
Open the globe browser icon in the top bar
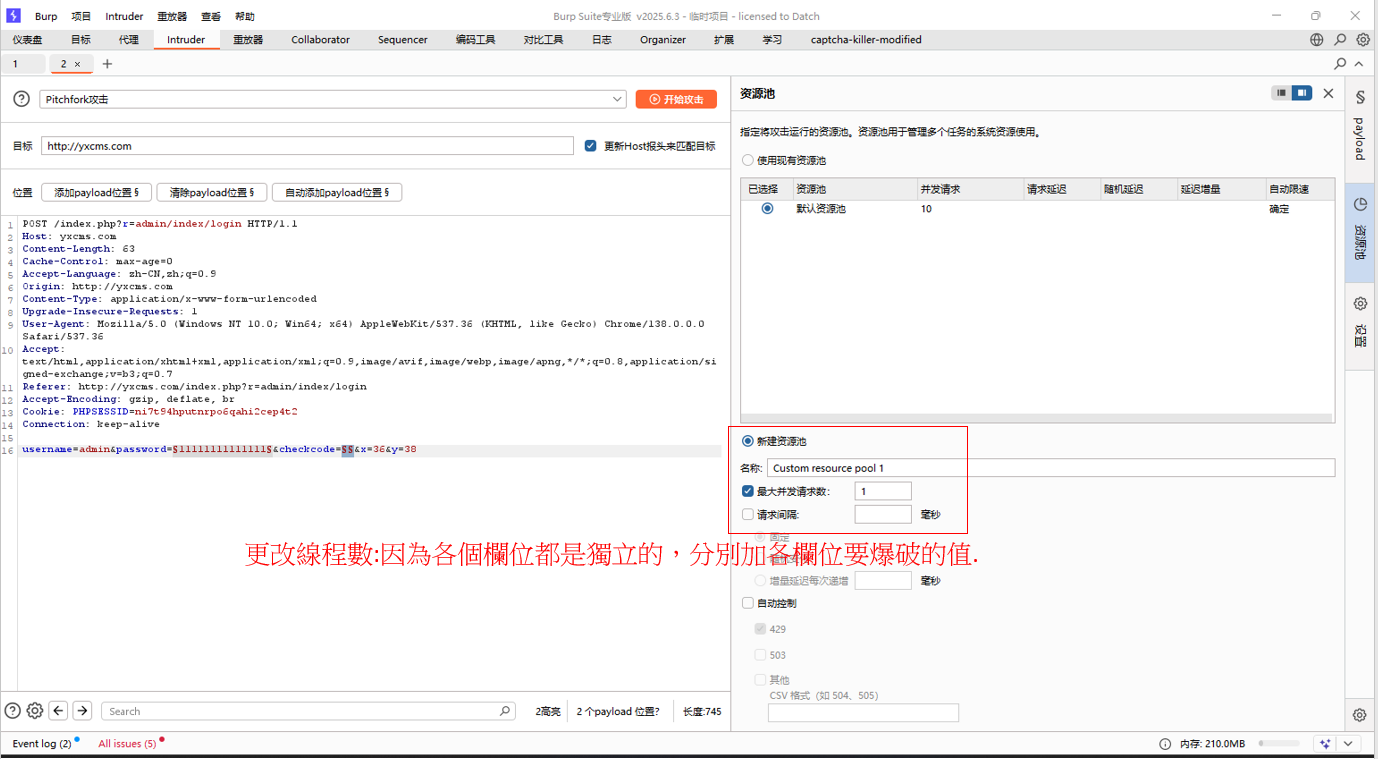click(x=1317, y=40)
